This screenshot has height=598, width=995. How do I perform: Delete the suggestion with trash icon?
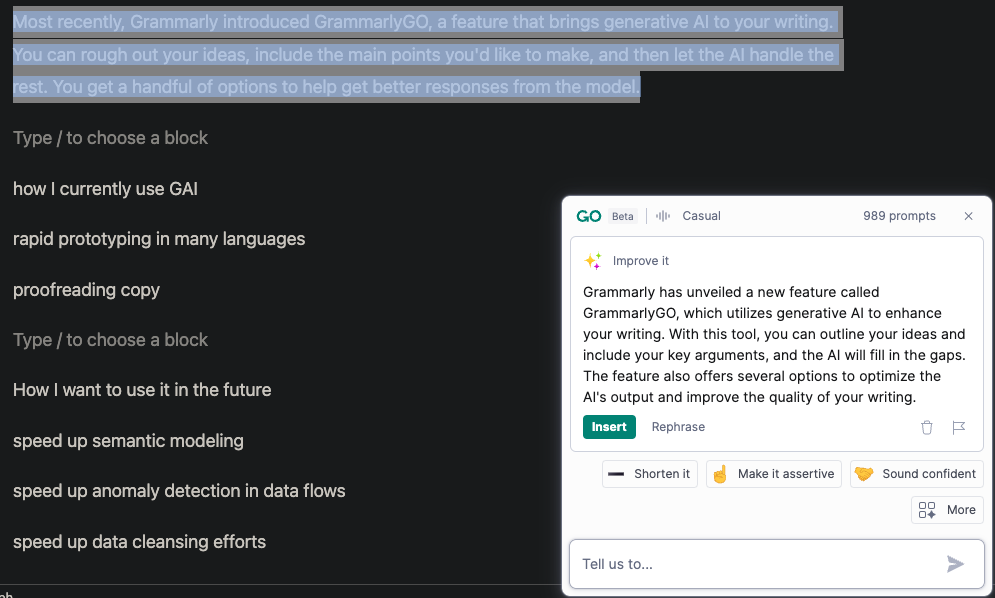pos(926,427)
